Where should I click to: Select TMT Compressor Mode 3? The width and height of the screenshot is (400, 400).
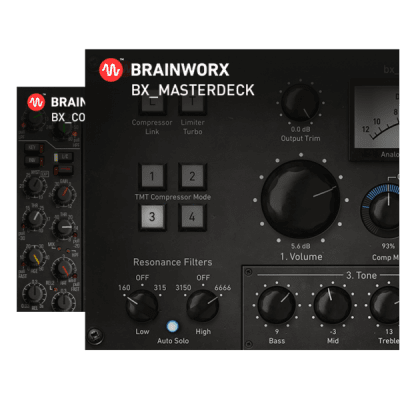[x=152, y=217]
